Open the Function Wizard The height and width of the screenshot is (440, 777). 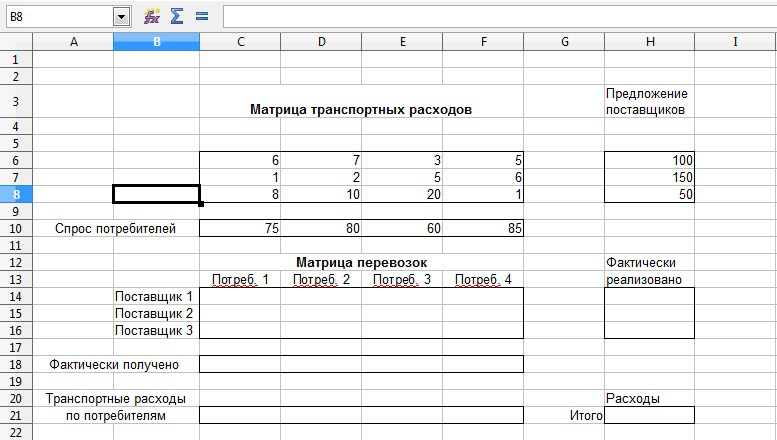(152, 16)
